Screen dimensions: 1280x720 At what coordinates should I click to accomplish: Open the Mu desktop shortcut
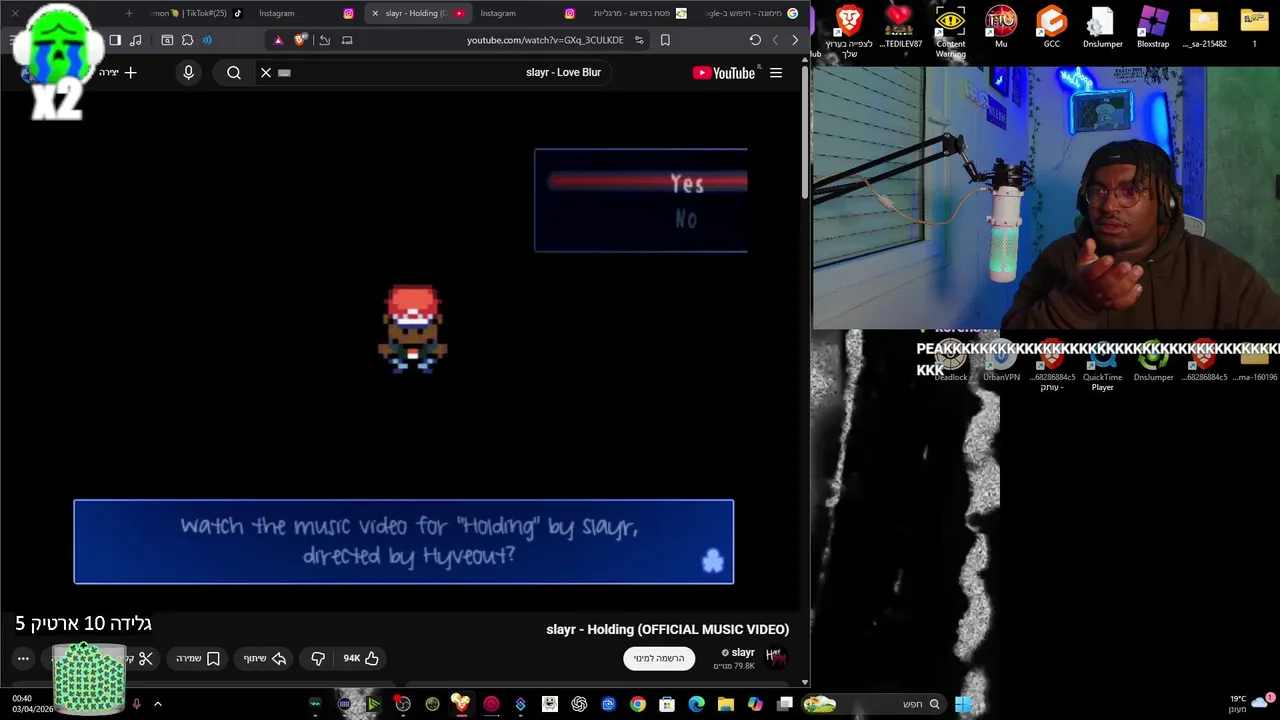[1001, 27]
